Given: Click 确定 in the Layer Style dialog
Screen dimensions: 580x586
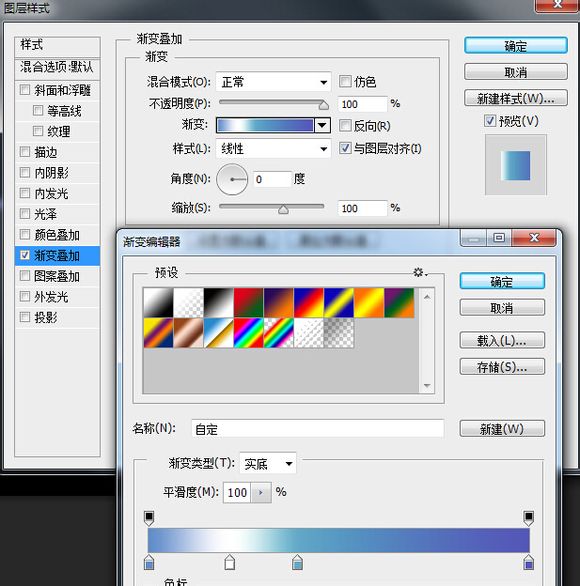Looking at the screenshot, I should click(x=516, y=46).
